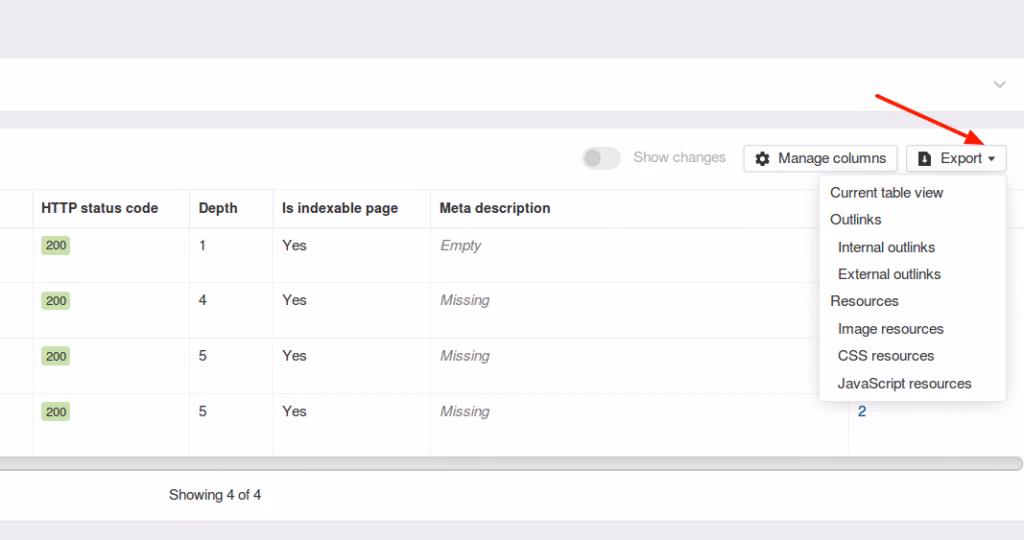Toggle the Show changes switch
This screenshot has height=540, width=1024.
pos(601,158)
